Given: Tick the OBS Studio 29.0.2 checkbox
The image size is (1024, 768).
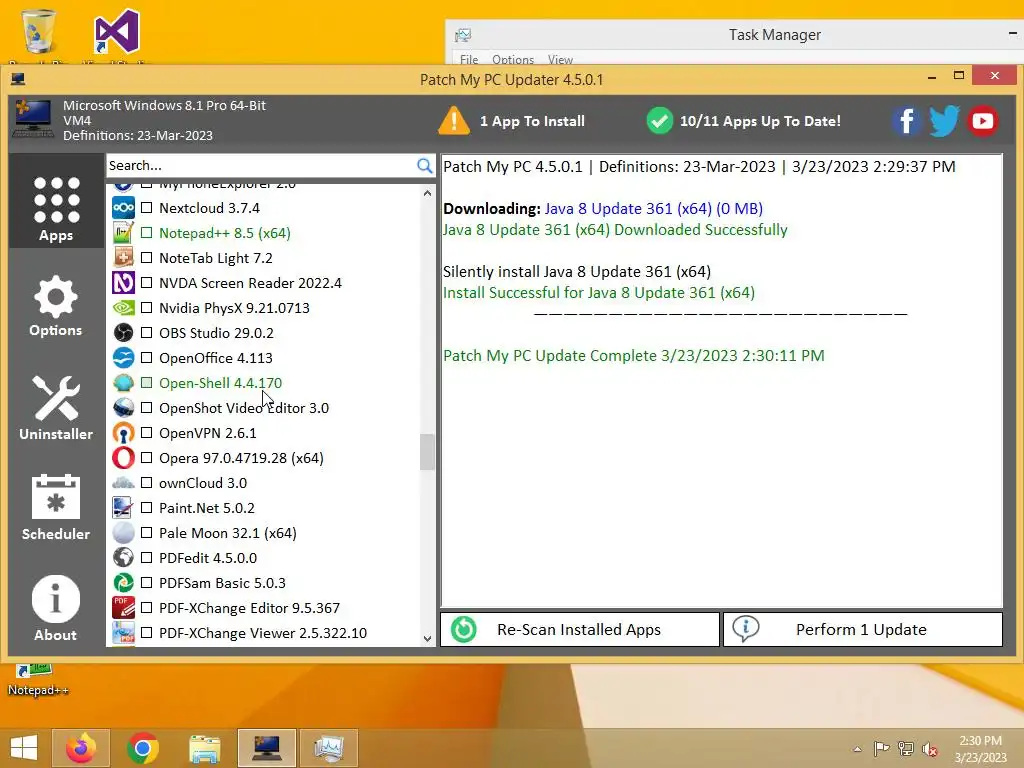Looking at the screenshot, I should (147, 333).
